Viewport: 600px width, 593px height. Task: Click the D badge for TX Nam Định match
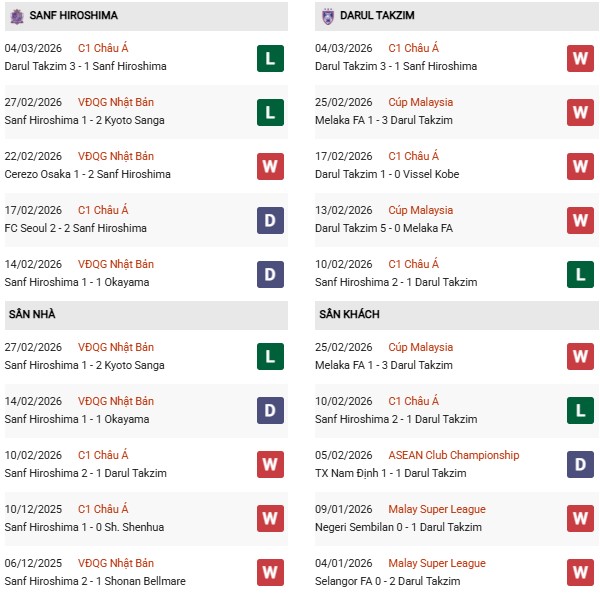580,465
